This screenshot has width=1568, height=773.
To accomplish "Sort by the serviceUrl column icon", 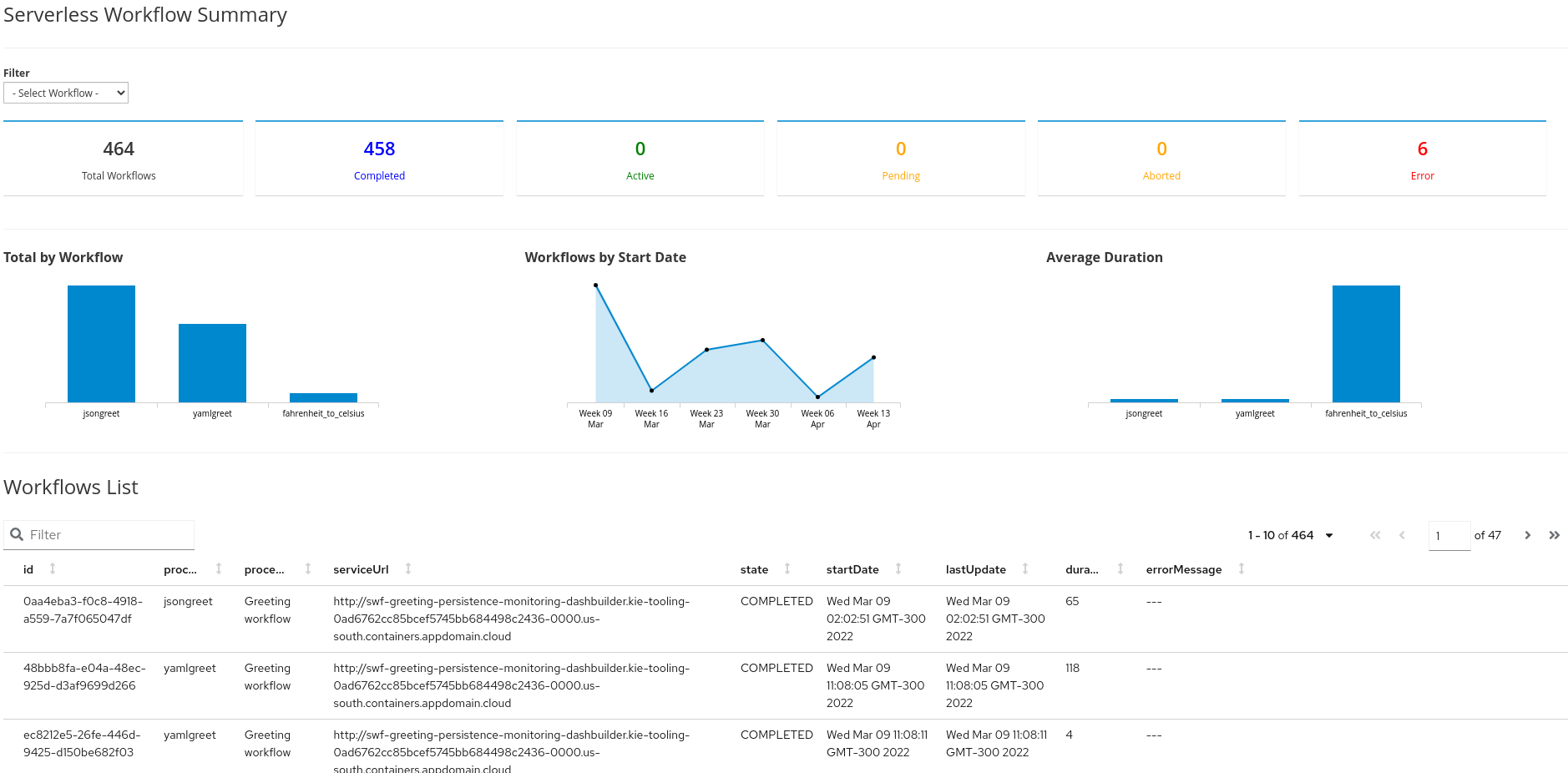I will [x=408, y=568].
